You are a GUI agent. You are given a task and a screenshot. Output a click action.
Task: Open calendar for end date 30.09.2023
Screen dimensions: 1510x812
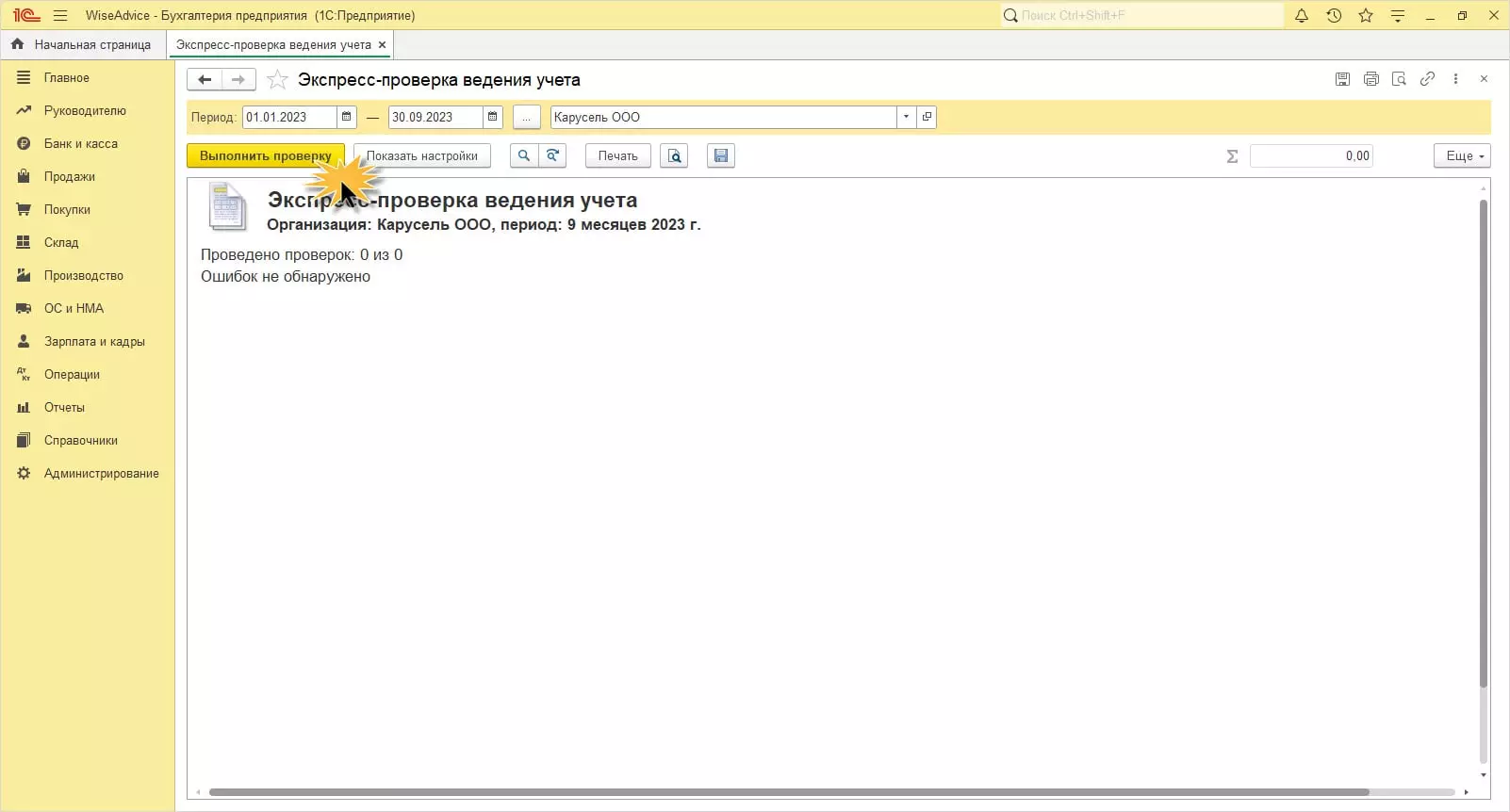pos(493,117)
